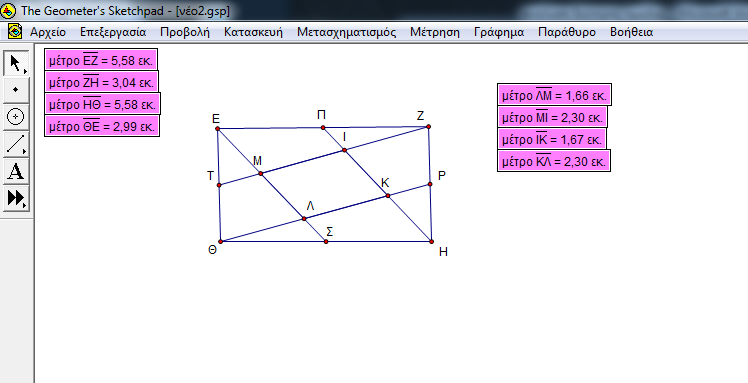Open the Επεξεργασία menu
This screenshot has width=748, height=383.
point(113,32)
